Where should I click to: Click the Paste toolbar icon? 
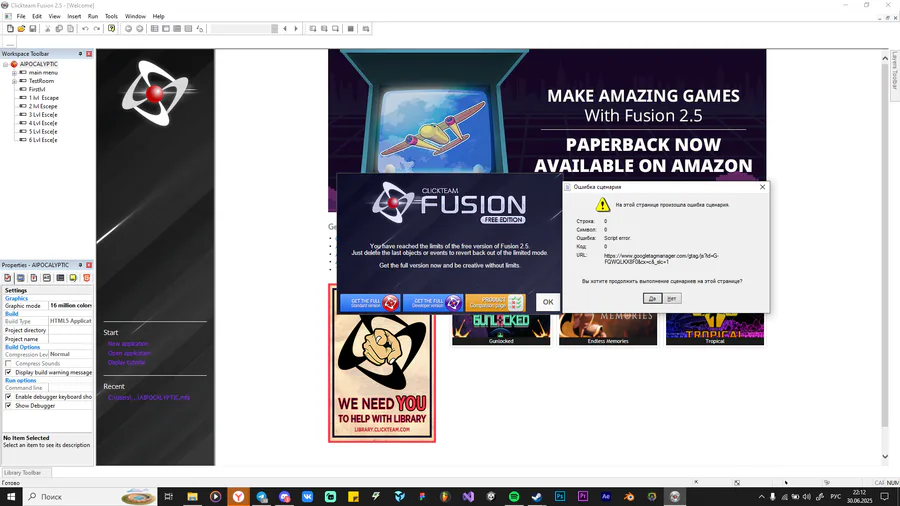click(71, 29)
